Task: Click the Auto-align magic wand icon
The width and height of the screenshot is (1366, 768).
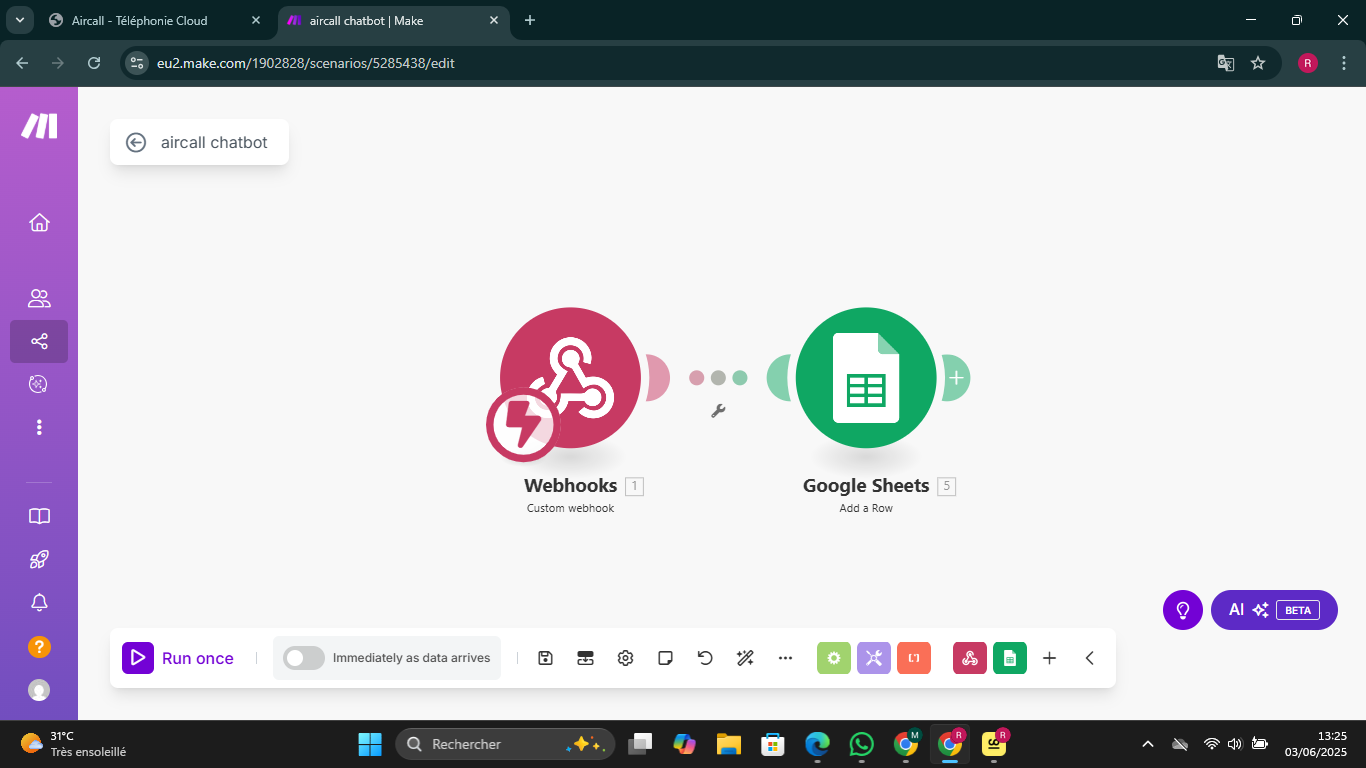Action: tap(745, 658)
